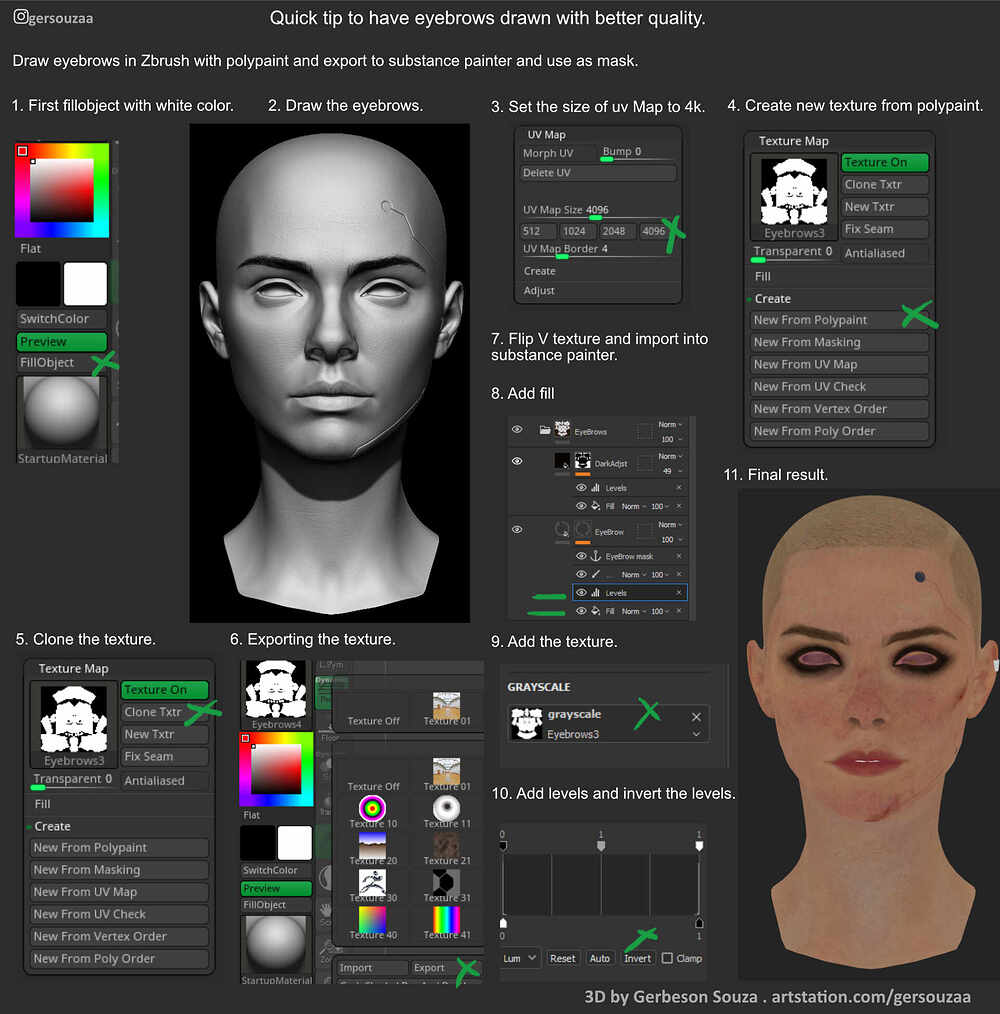Hide the EyeBrow mask anchor effect
Image resolution: width=1000 pixels, height=1014 pixels.
(581, 556)
